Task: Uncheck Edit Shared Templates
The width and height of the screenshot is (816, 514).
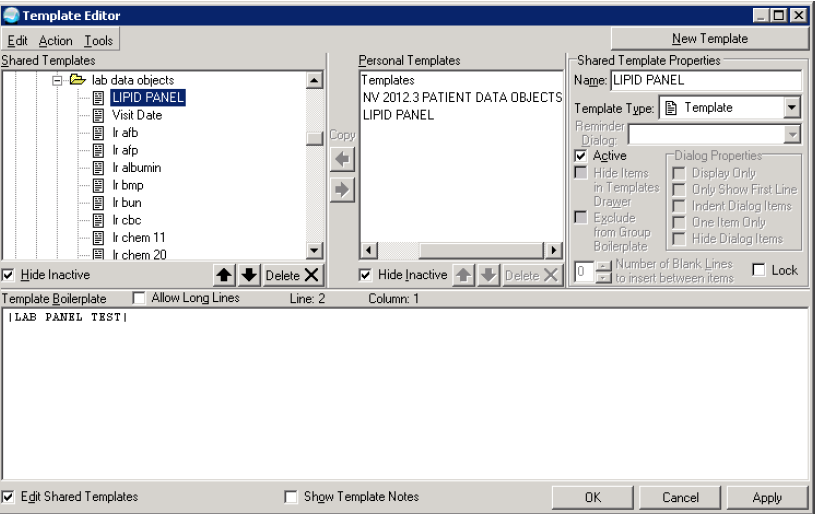Action: click(8, 496)
